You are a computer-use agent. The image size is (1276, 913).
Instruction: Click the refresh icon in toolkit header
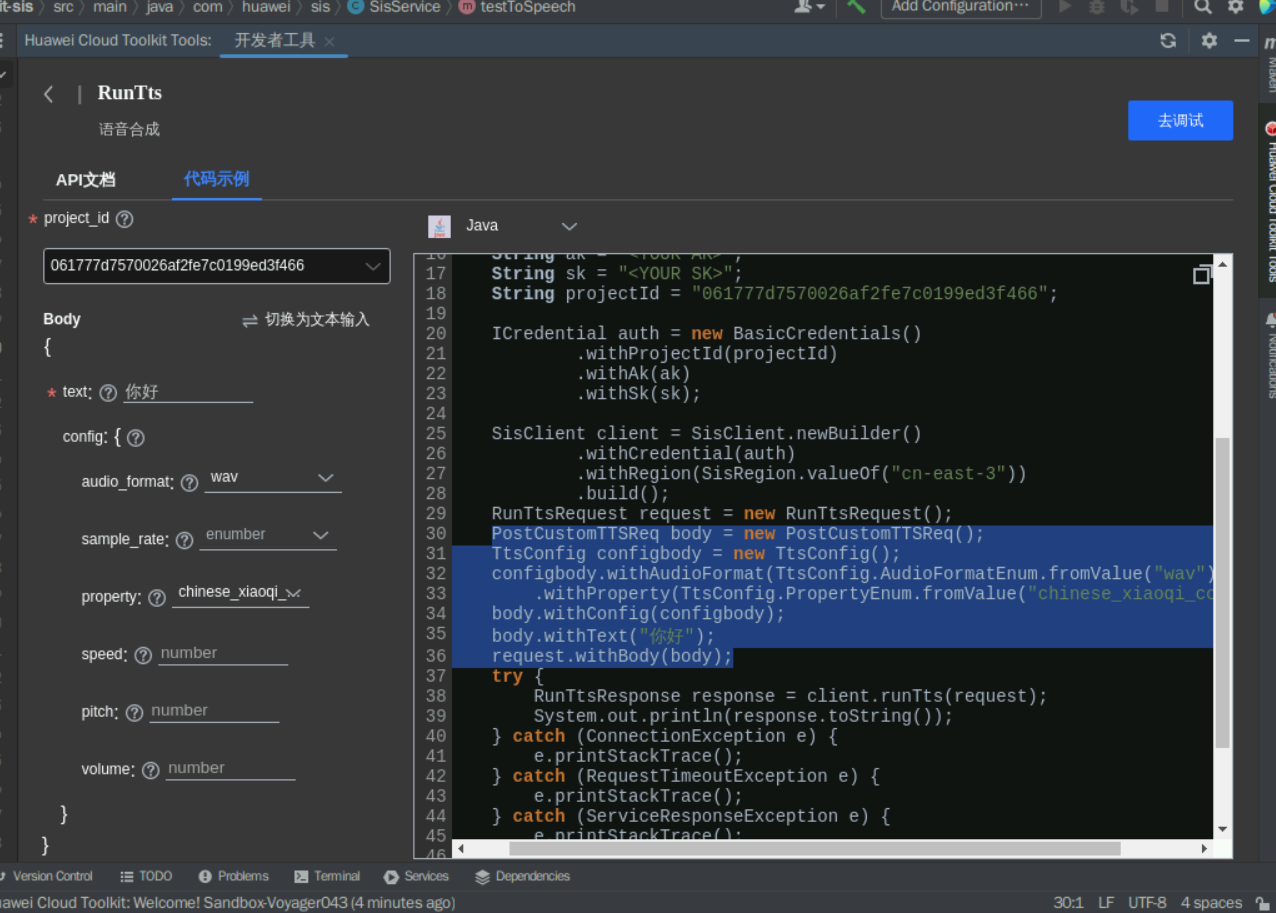click(1168, 41)
